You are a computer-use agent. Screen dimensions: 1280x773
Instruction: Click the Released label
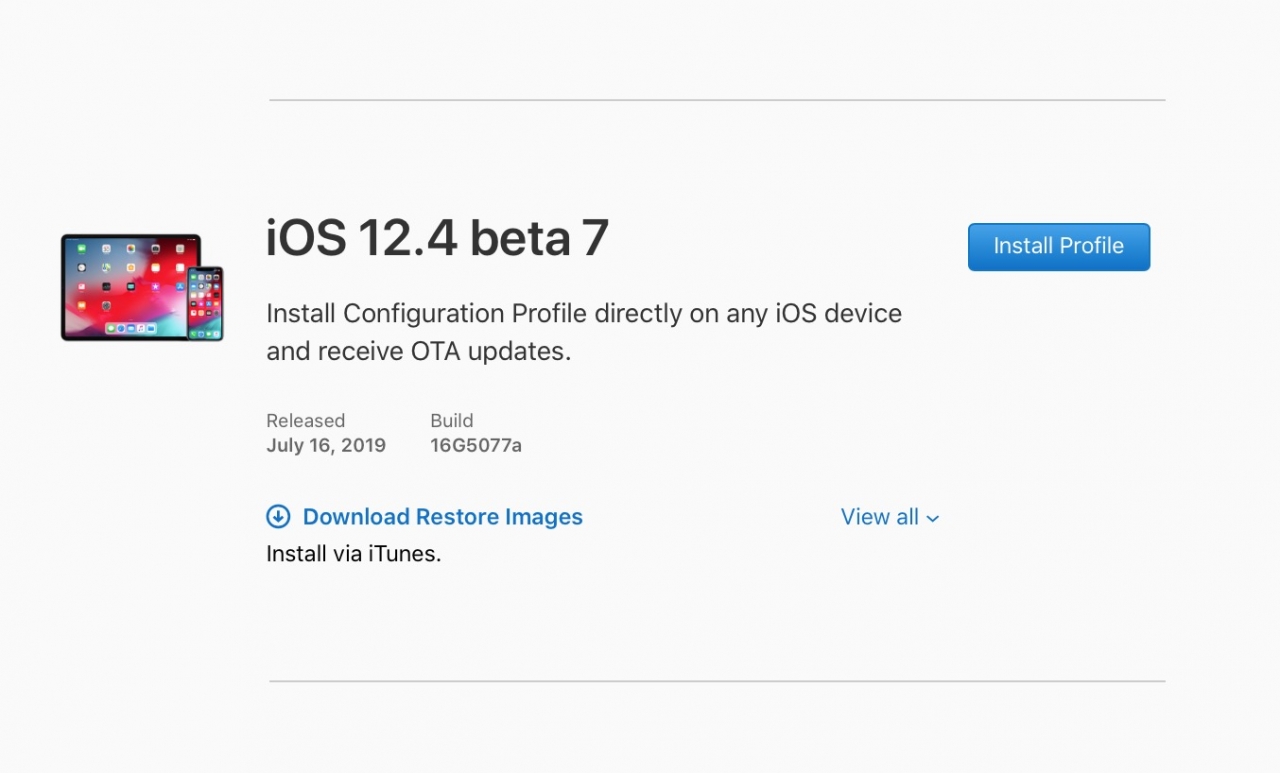pyautogui.click(x=305, y=421)
